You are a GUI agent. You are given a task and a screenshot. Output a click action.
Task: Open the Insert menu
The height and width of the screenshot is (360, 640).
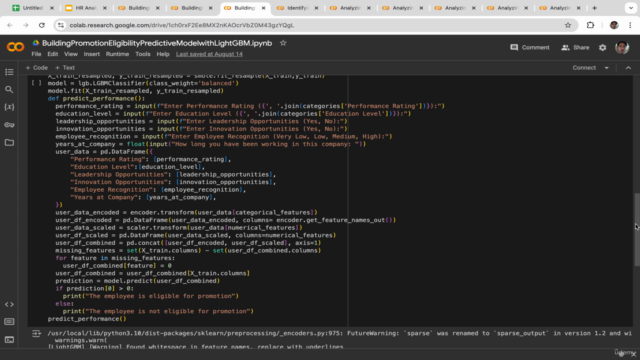coord(91,54)
